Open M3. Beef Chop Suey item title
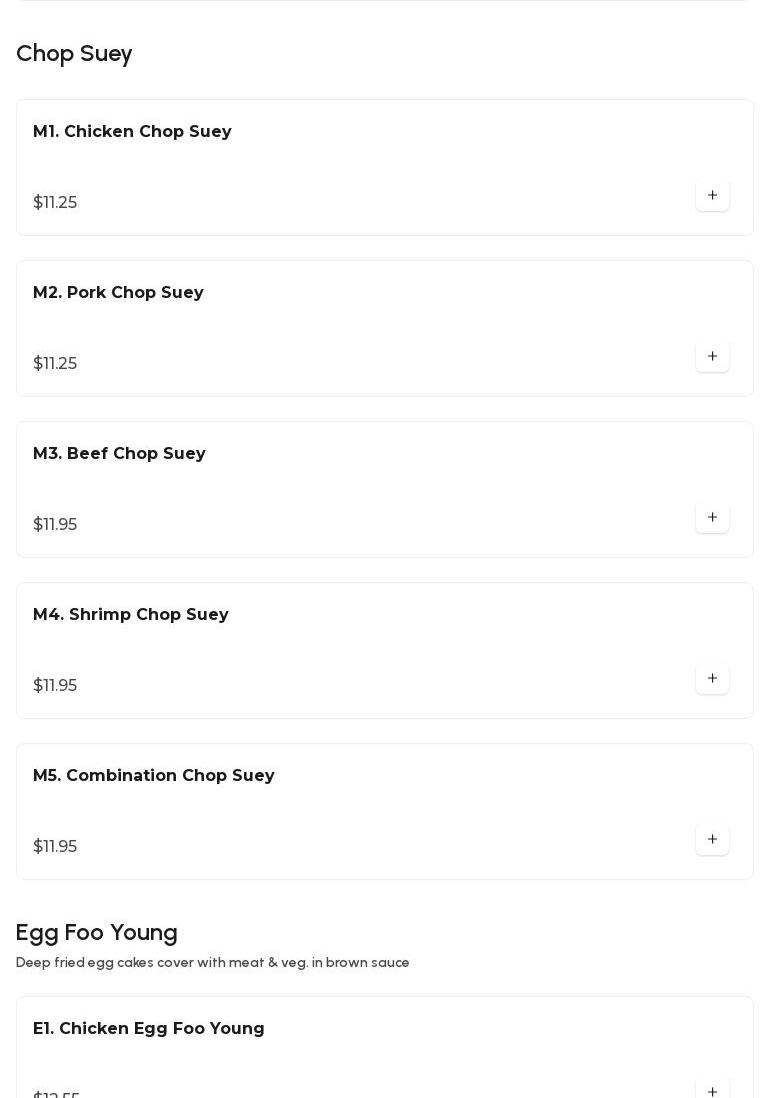 (x=119, y=454)
